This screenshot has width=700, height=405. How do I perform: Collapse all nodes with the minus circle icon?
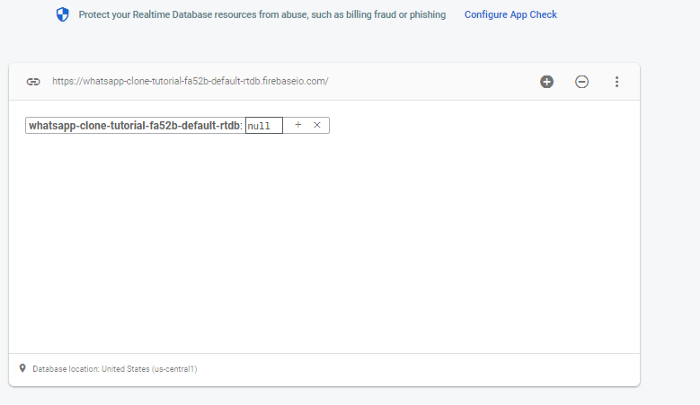tap(582, 81)
